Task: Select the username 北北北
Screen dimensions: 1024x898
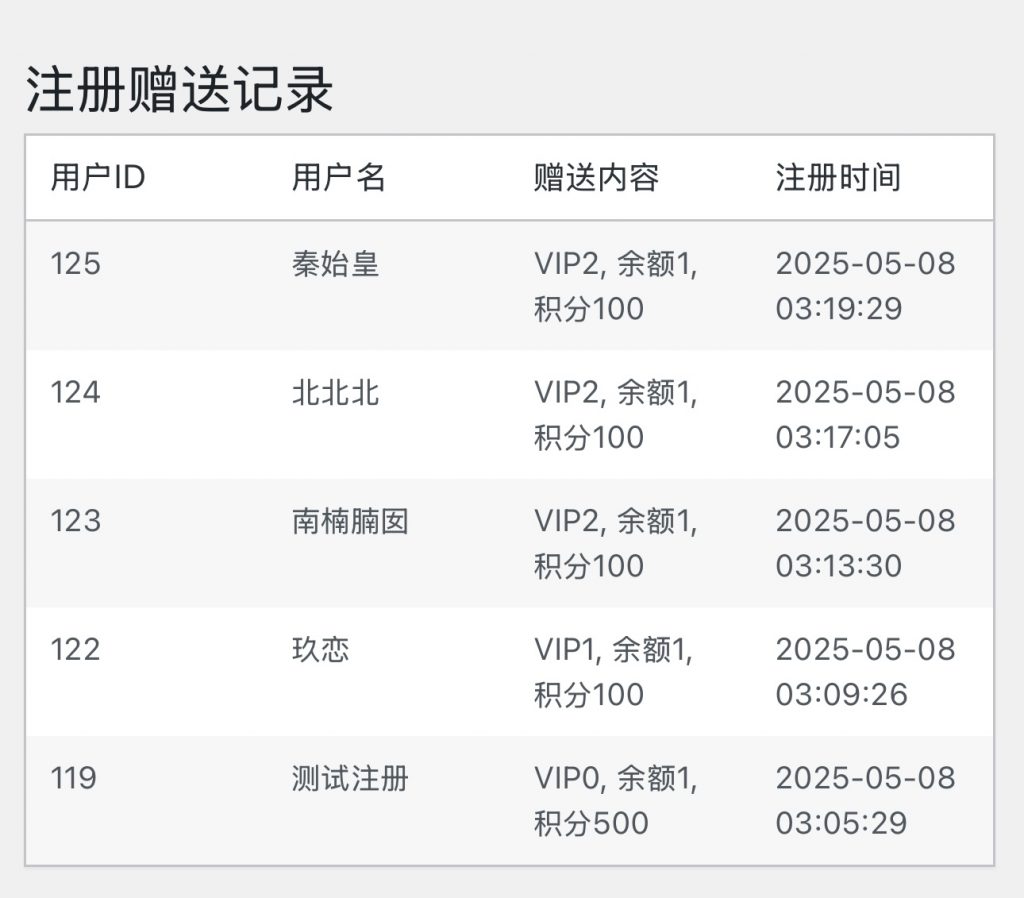Action: [336, 392]
